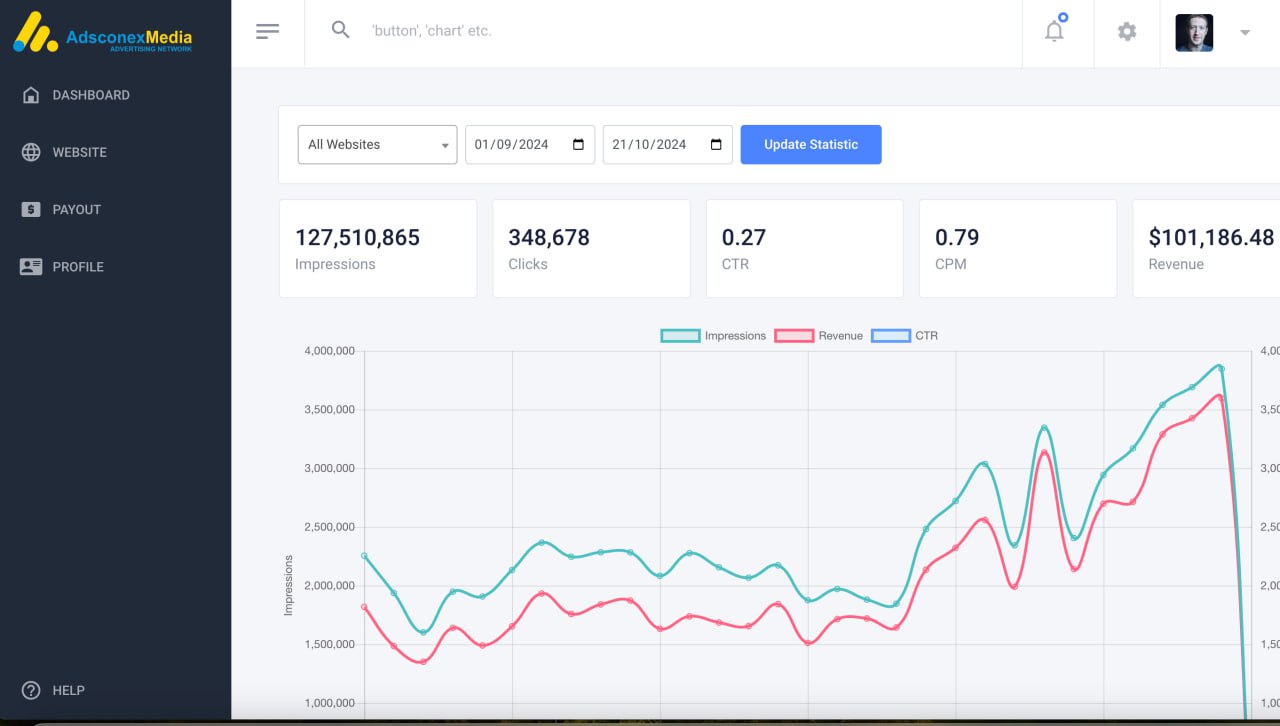Expand the account menu chevron beside avatar

(x=1245, y=31)
